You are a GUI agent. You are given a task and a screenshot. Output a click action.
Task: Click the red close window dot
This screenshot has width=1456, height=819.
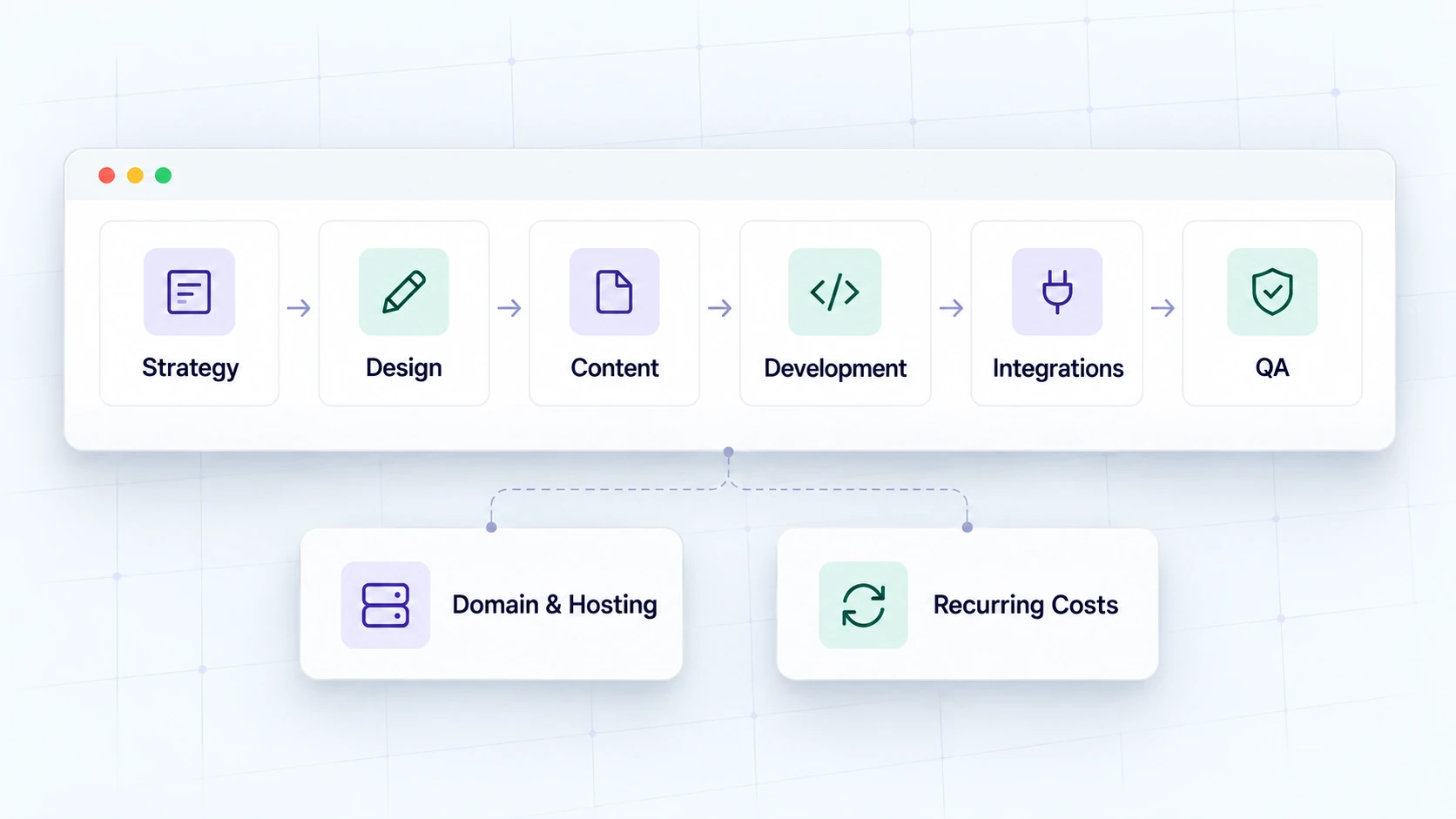107,176
